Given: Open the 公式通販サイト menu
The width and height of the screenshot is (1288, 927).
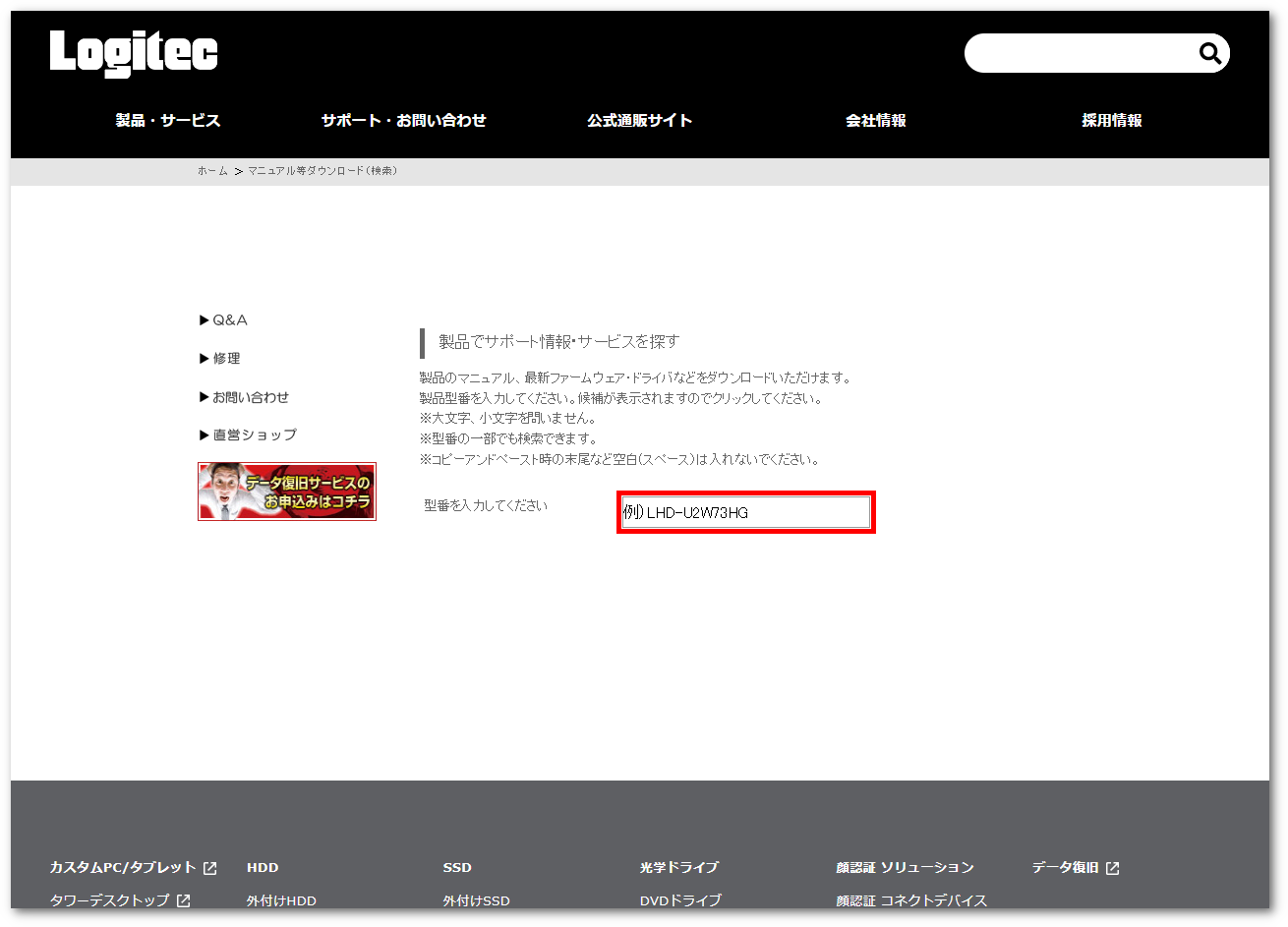Looking at the screenshot, I should 640,120.
